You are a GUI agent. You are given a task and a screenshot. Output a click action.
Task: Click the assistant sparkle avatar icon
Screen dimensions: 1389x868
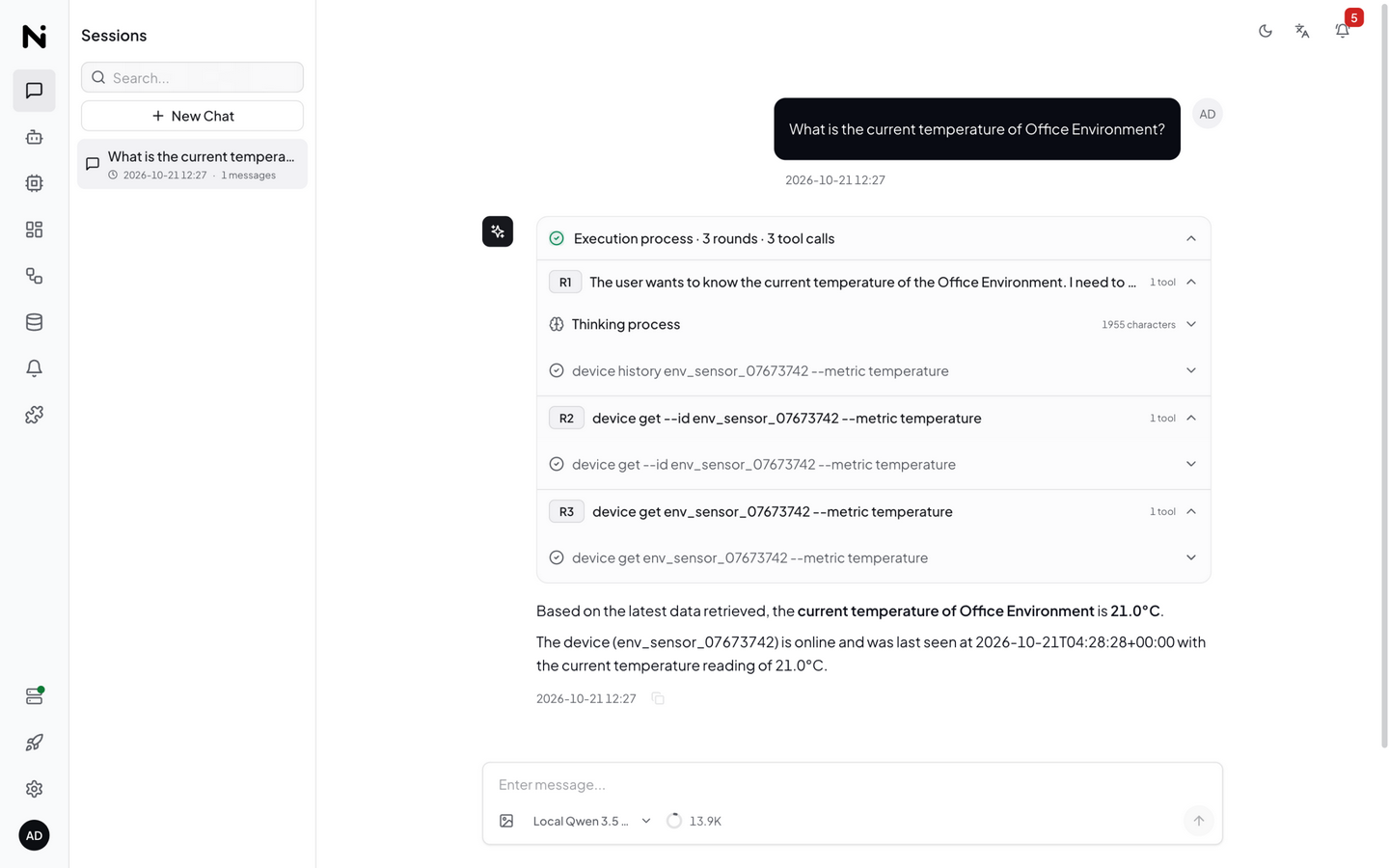point(498,231)
